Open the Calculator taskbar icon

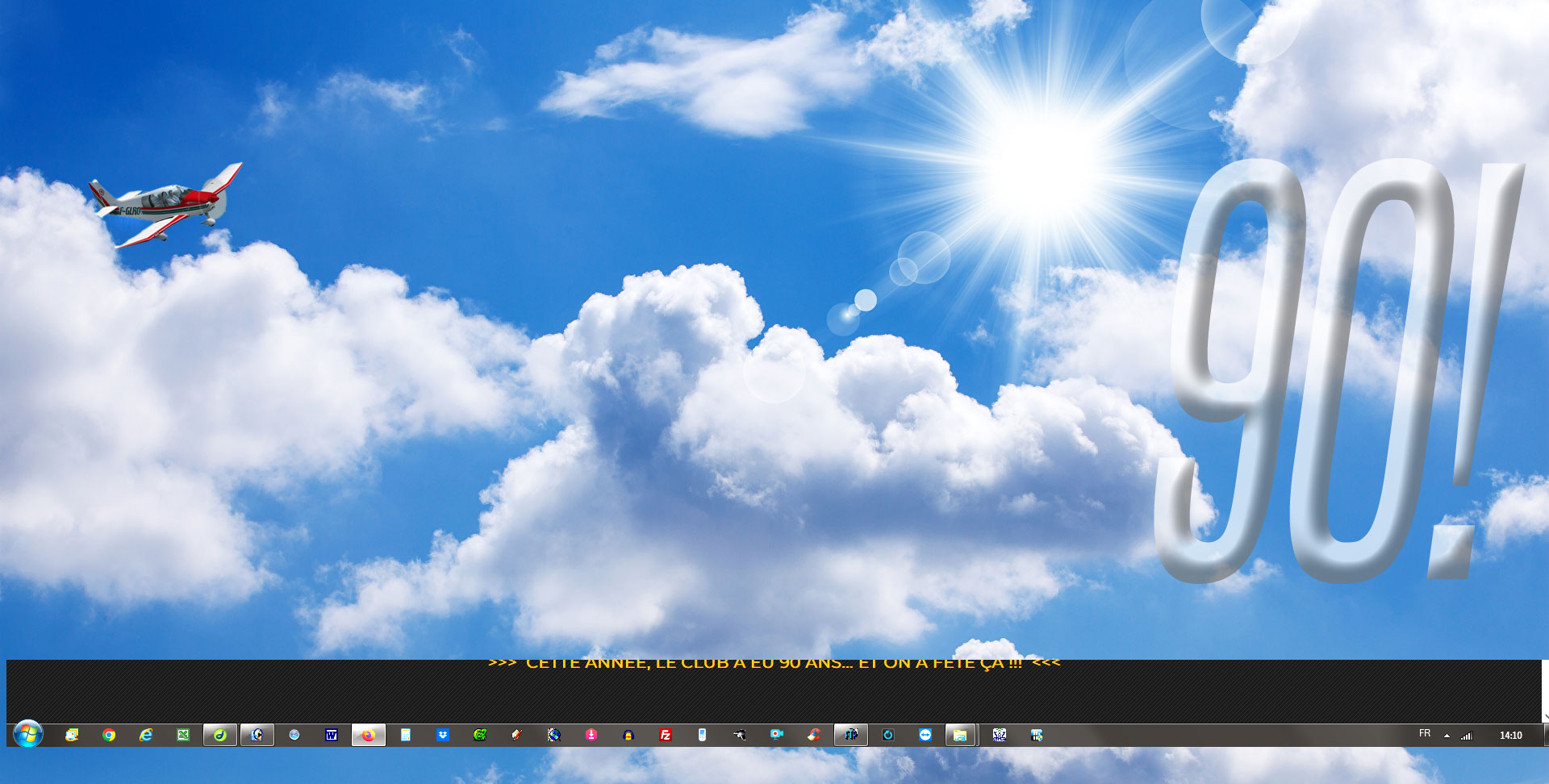click(406, 735)
